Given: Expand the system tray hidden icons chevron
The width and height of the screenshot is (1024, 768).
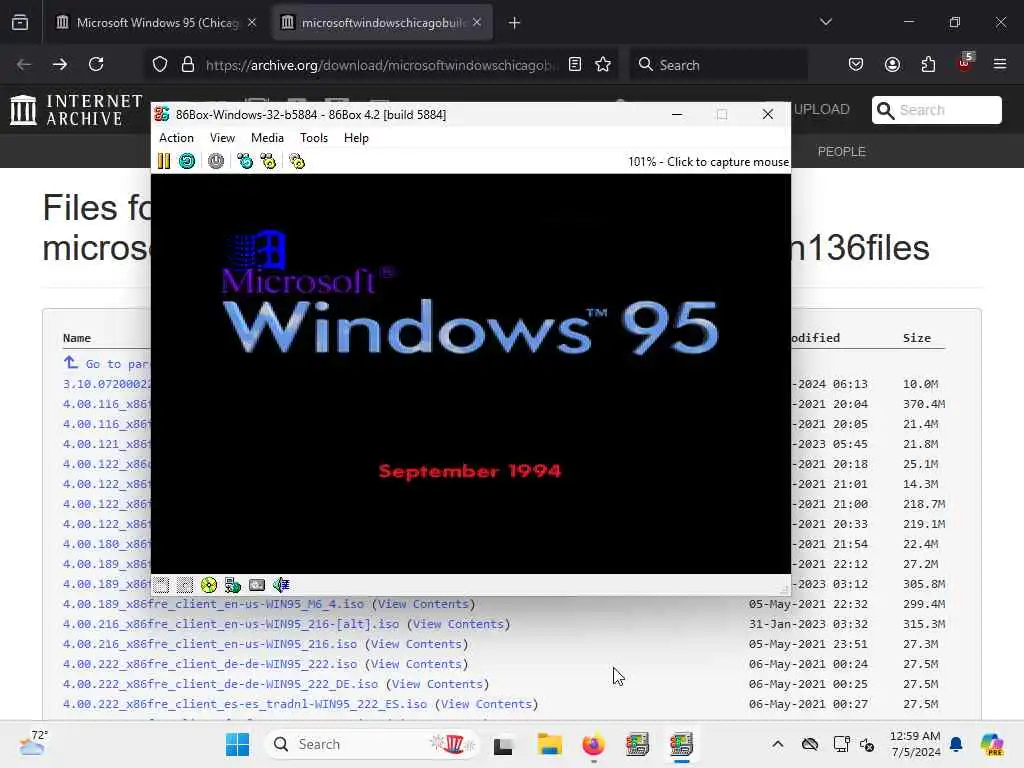Looking at the screenshot, I should tap(777, 744).
